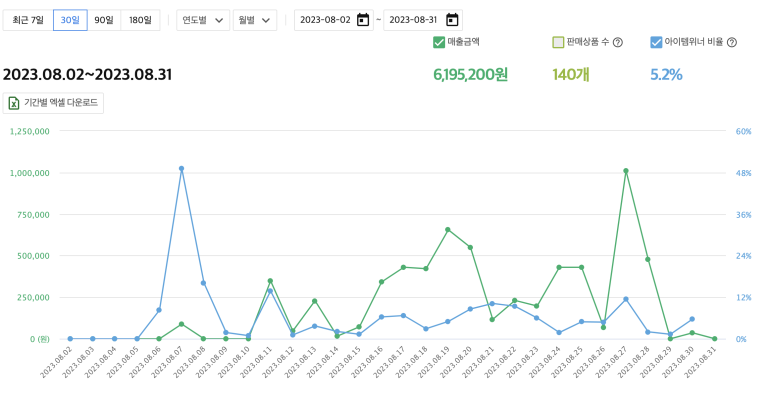This screenshot has height=393, width=773.
Task: Click green sales point on 2023.08.28
Action: click(x=648, y=259)
